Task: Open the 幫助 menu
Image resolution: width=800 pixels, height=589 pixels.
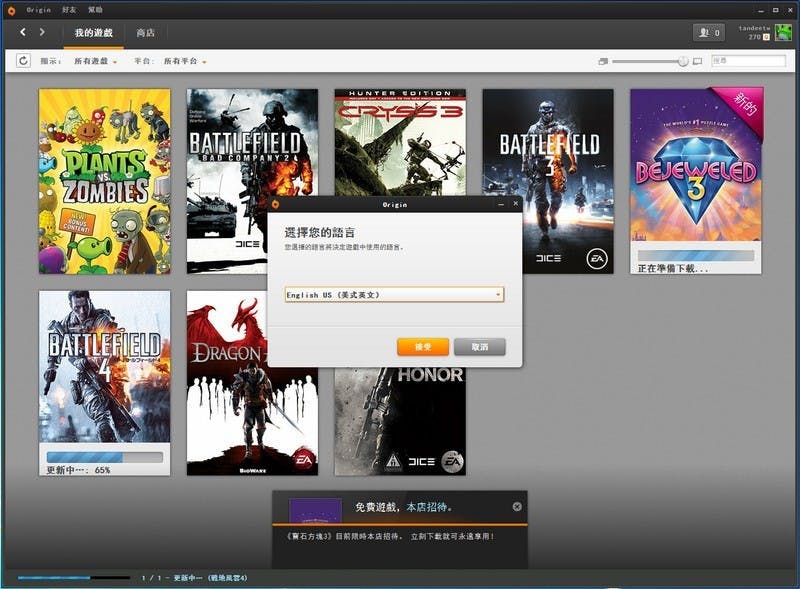Action: [95, 9]
